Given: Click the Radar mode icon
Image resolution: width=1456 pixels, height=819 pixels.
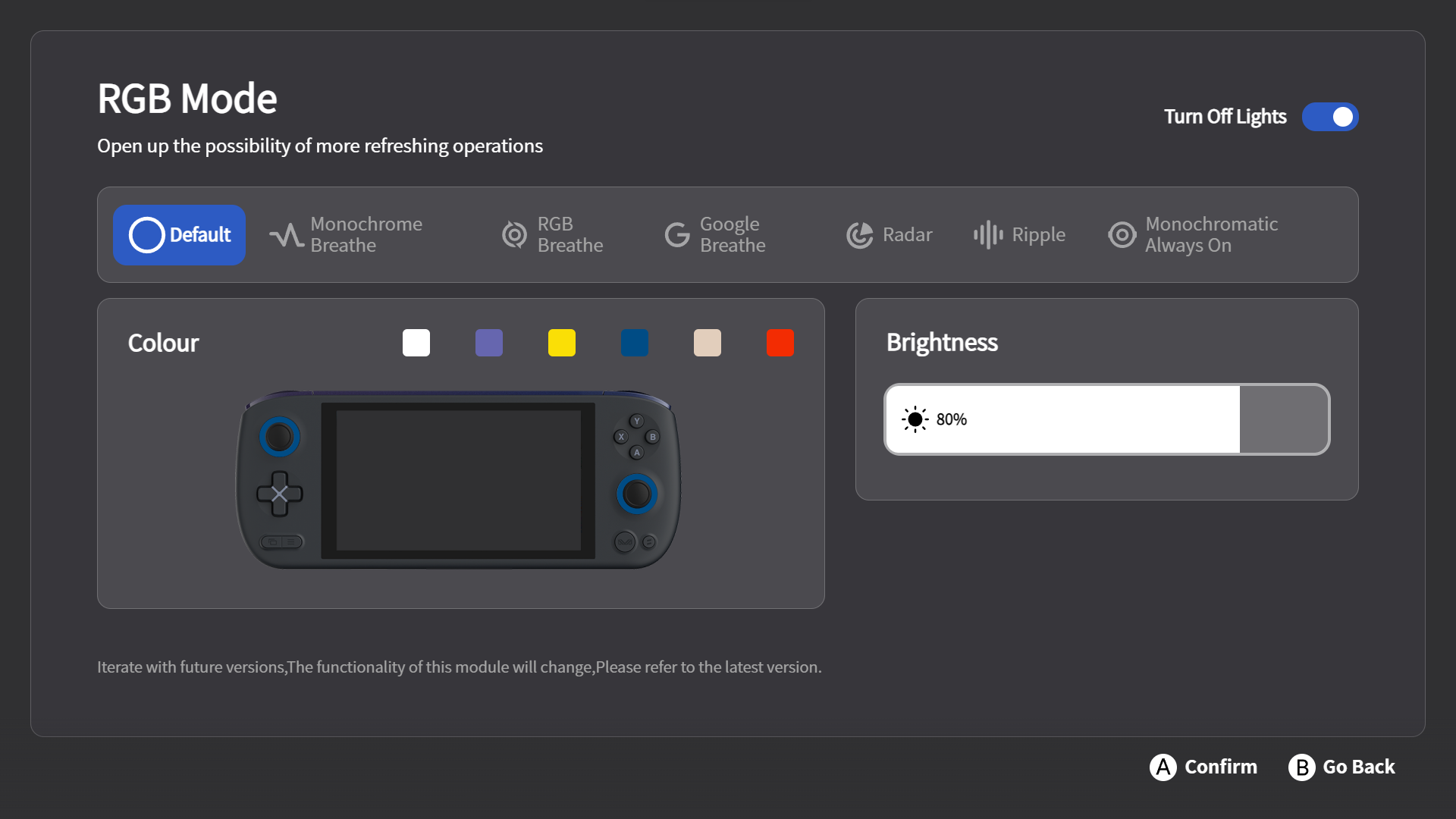Looking at the screenshot, I should (x=859, y=235).
